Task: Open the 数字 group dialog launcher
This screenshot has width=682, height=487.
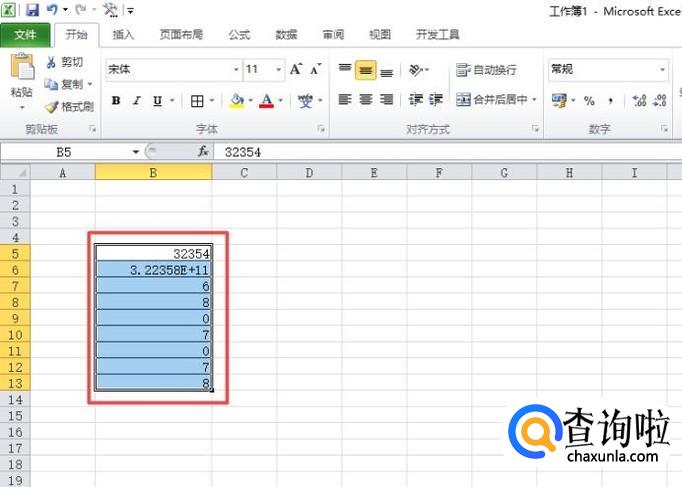Action: click(664, 129)
